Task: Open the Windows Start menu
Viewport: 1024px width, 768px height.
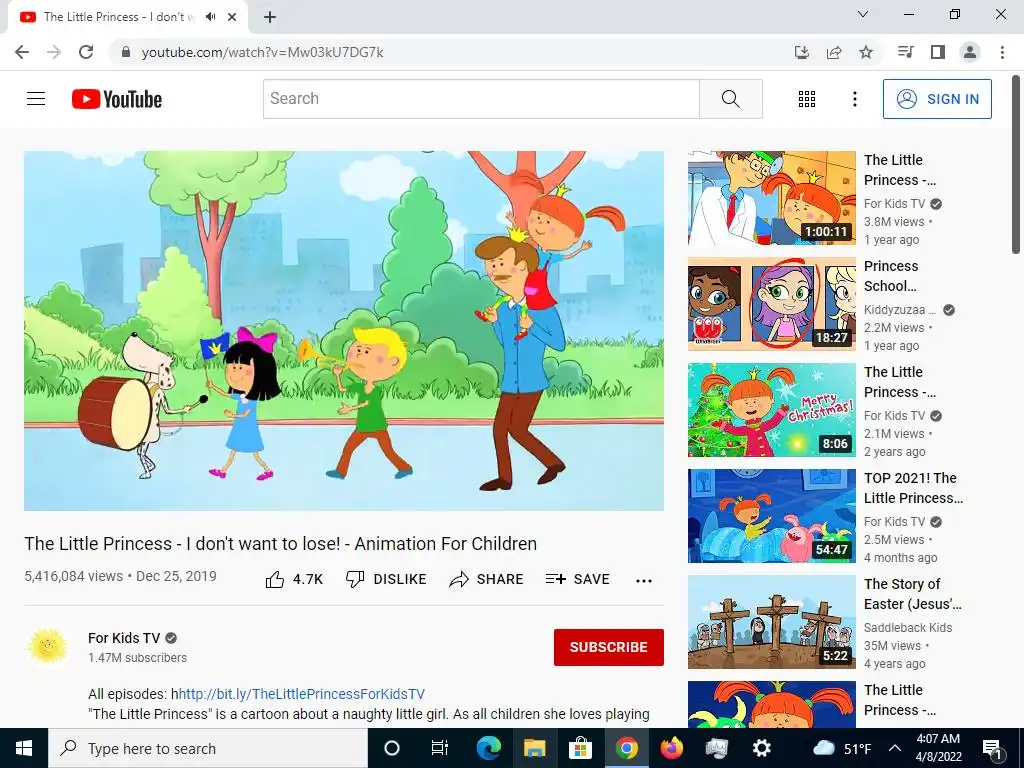Action: point(24,748)
